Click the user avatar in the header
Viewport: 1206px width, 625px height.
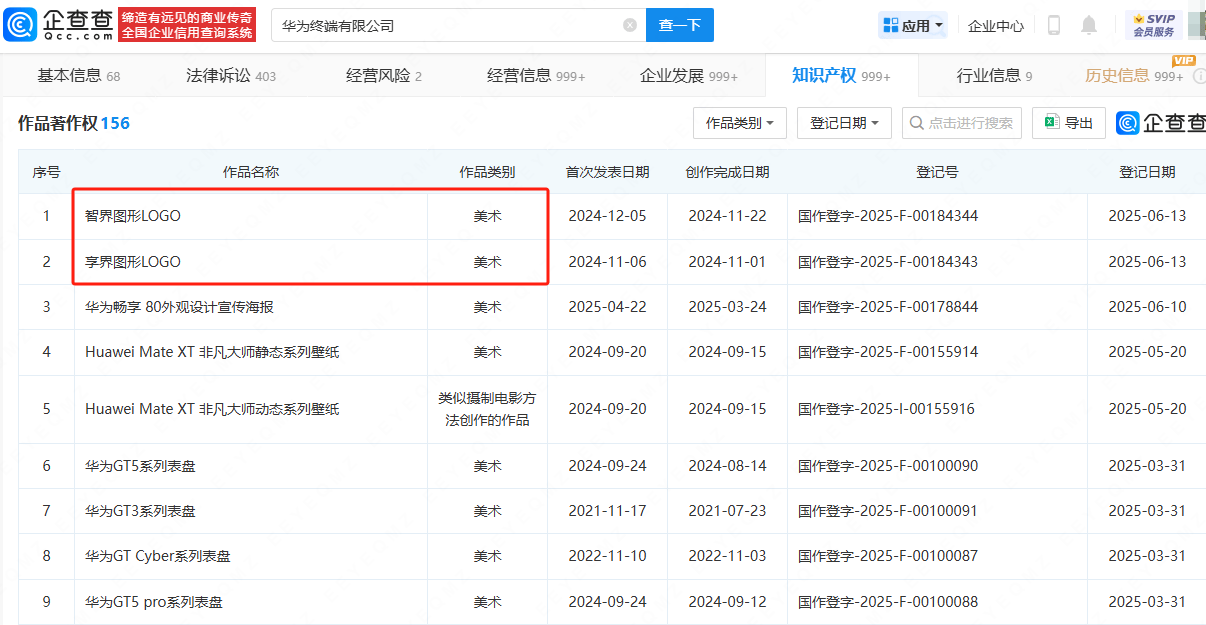[x=1197, y=25]
